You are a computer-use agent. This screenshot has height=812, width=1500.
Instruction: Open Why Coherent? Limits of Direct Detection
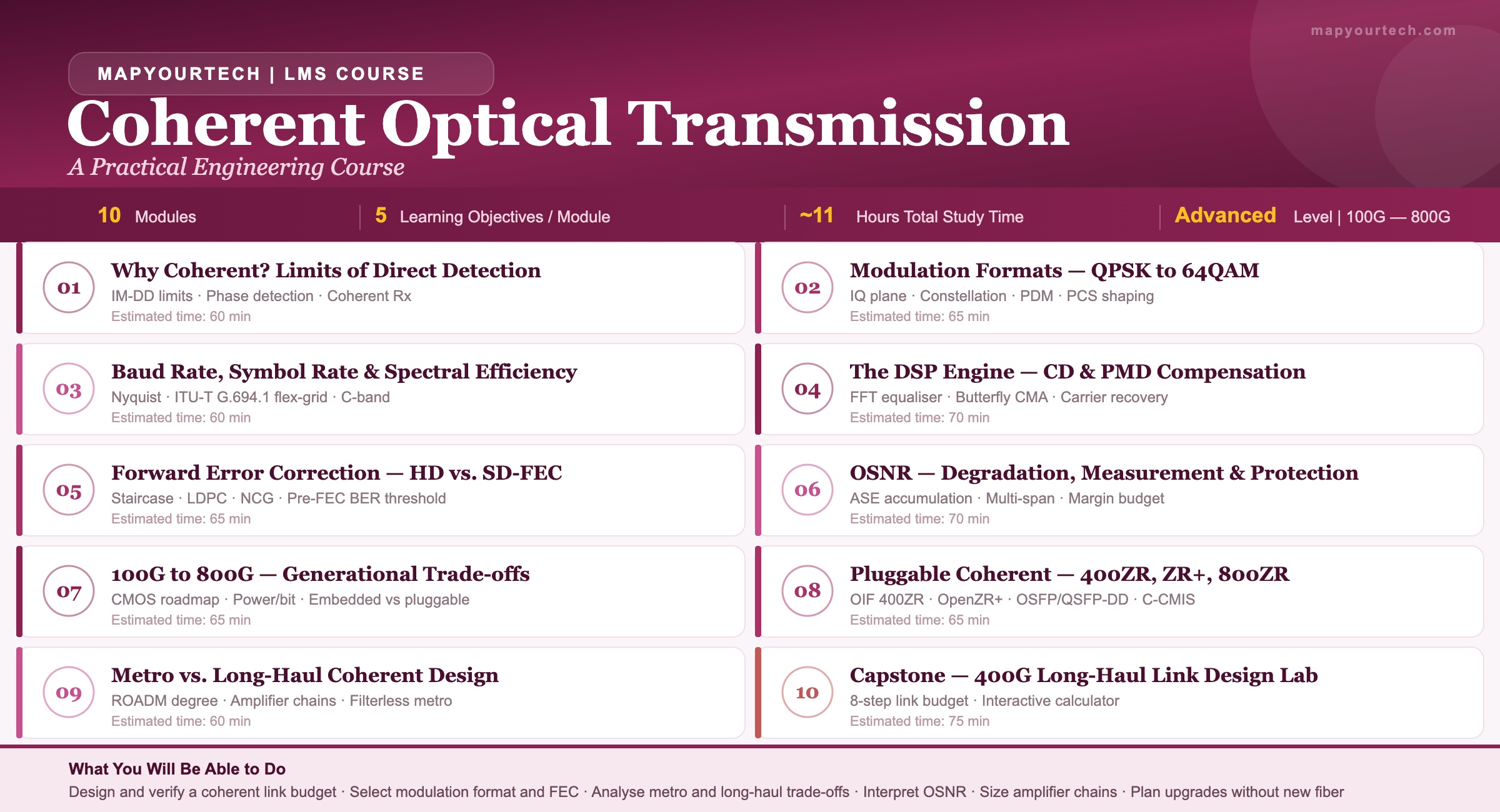point(326,270)
